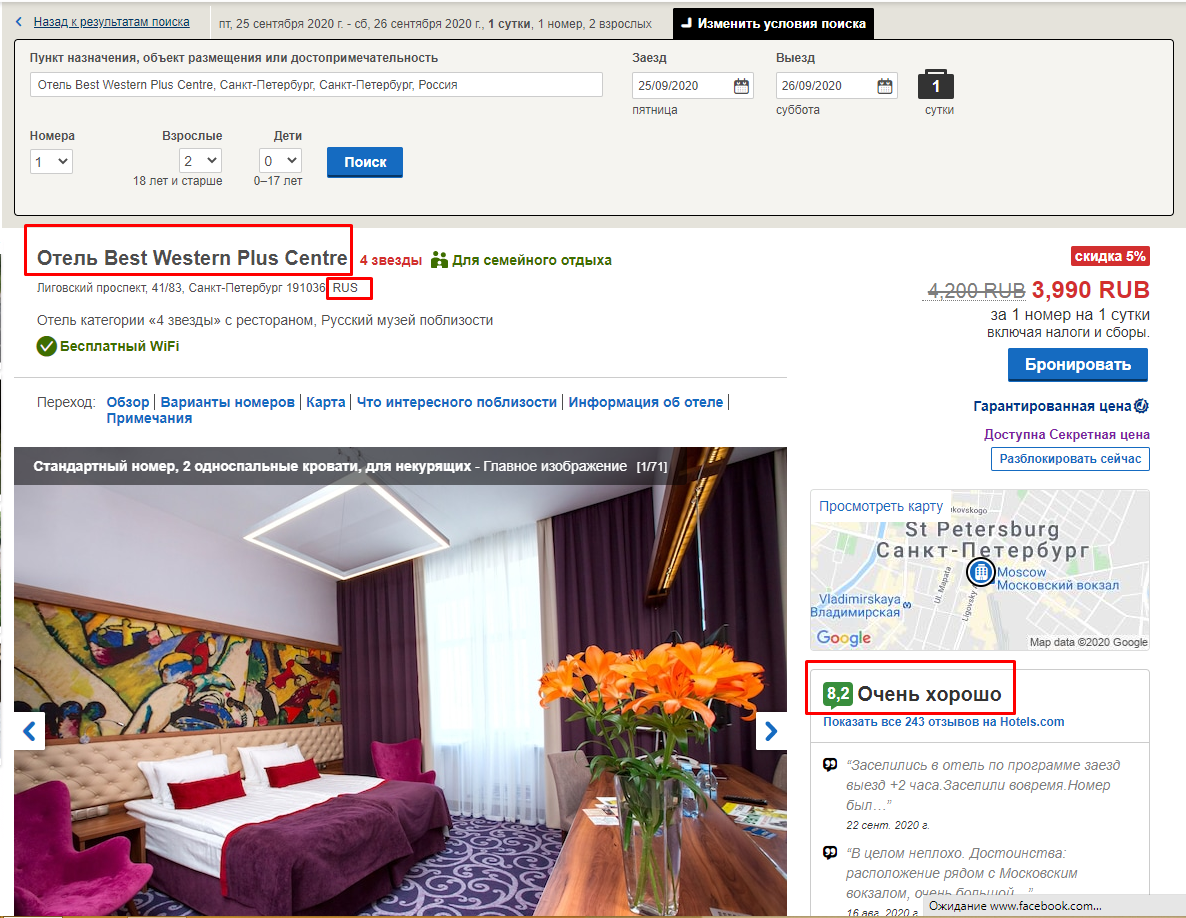Viewport: 1186px width, 918px height.
Task: Jump to Информация об отеле section
Action: [x=646, y=402]
